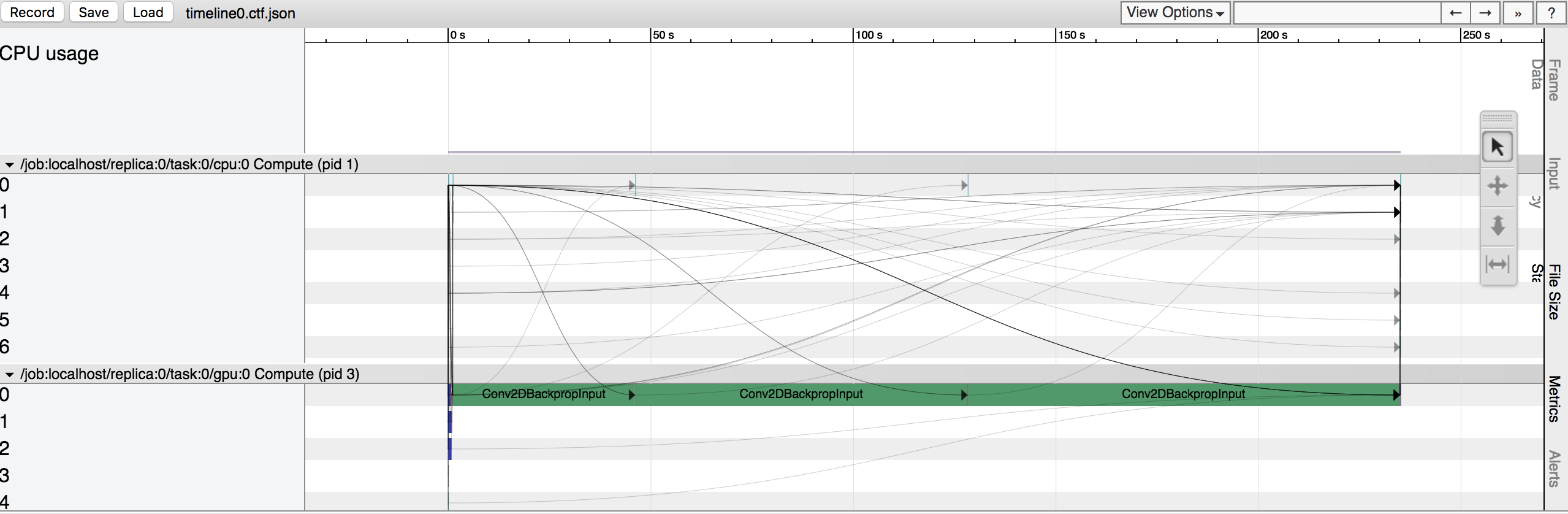Image resolution: width=1568 pixels, height=514 pixels.
Task: Click the 100 s timeline ruler mark
Action: point(869,35)
